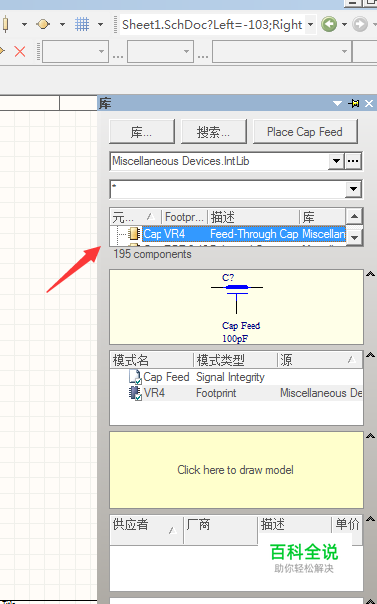
Task: Click the green back navigation arrow
Action: [x=329, y=25]
